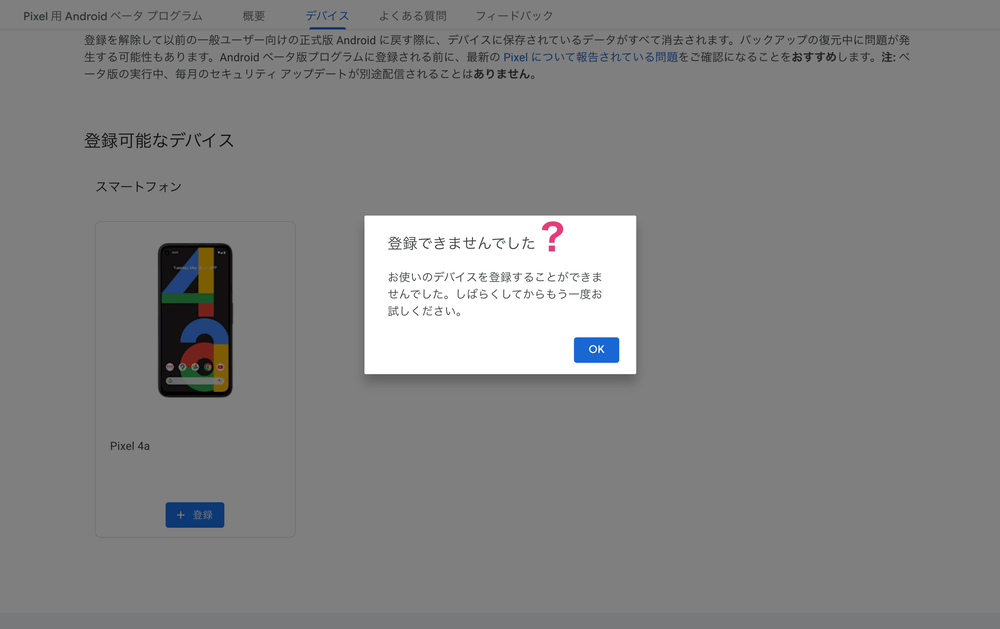The height and width of the screenshot is (629, 1000).
Task: Click the colorful 4a logo on the phone screen
Action: (194, 315)
